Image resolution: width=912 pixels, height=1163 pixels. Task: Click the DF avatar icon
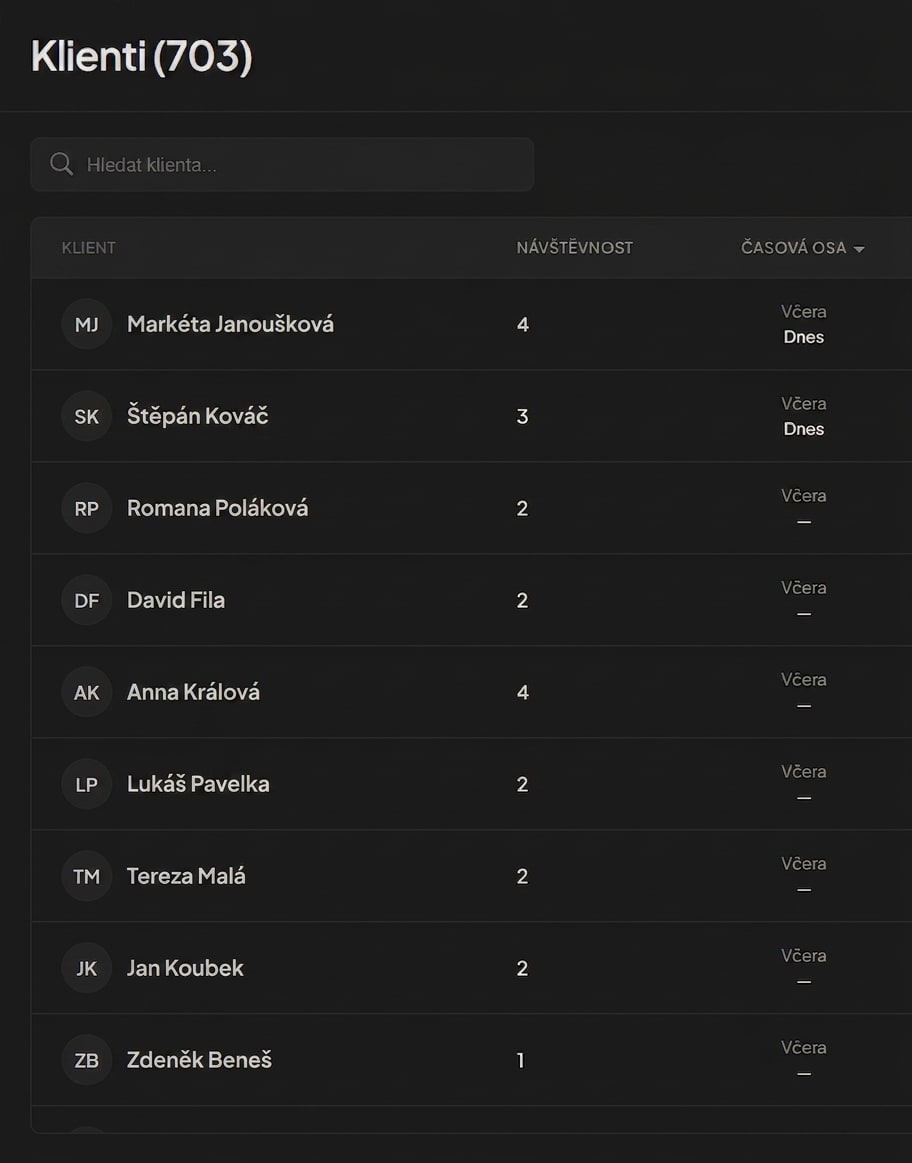tap(86, 600)
